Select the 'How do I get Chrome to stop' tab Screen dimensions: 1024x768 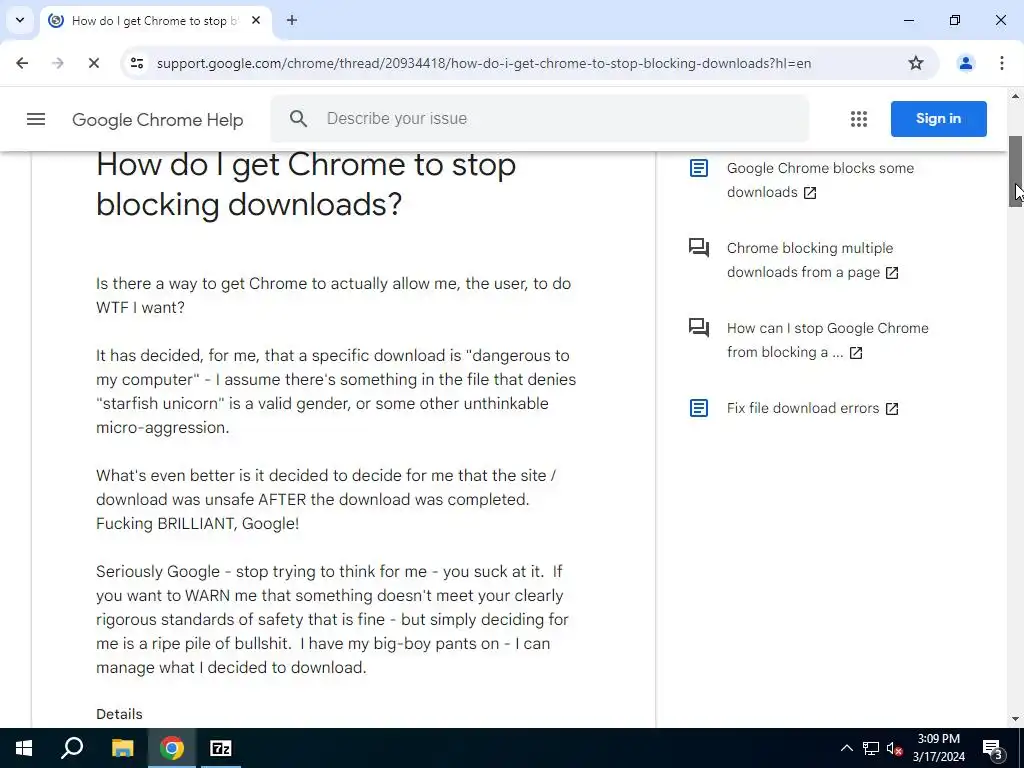click(155, 21)
